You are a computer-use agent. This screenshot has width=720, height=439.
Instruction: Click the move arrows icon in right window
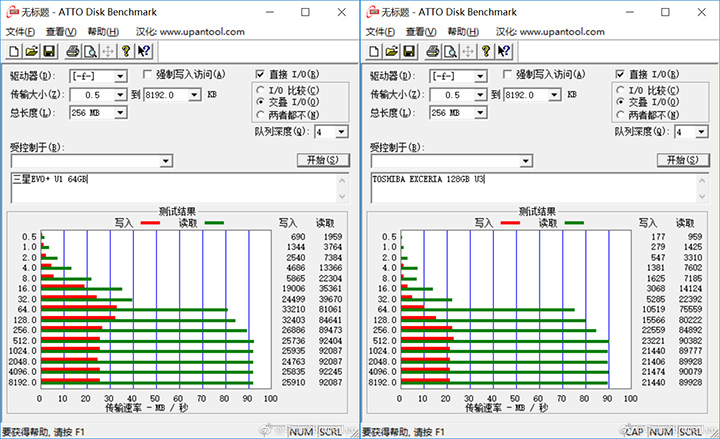pos(468,51)
